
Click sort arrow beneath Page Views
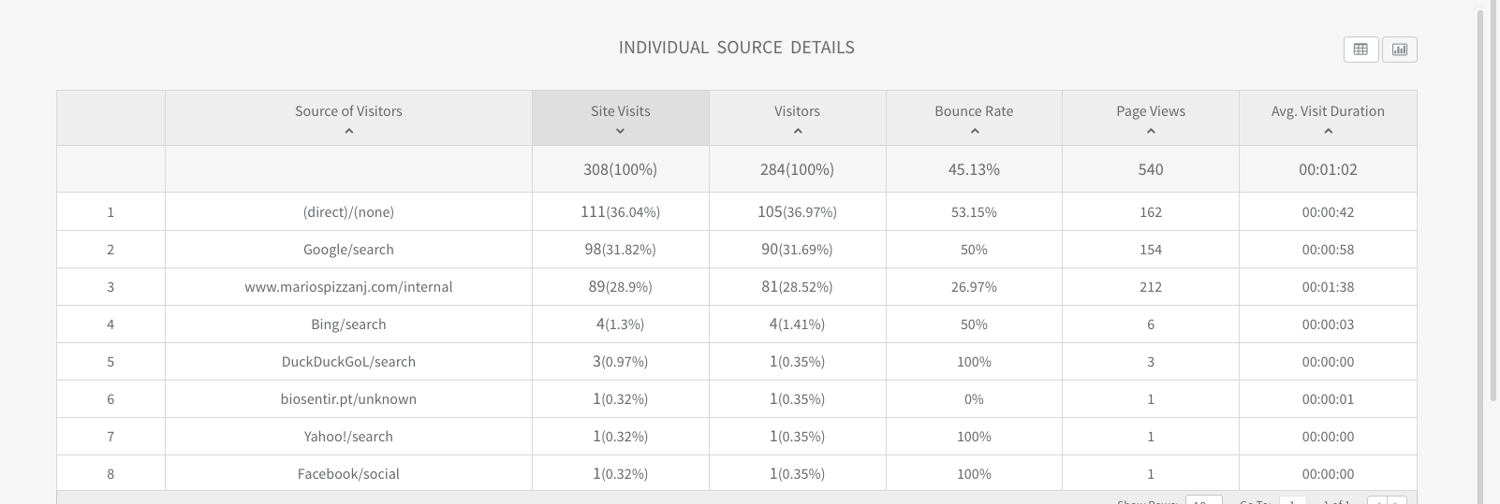[x=1150, y=131]
